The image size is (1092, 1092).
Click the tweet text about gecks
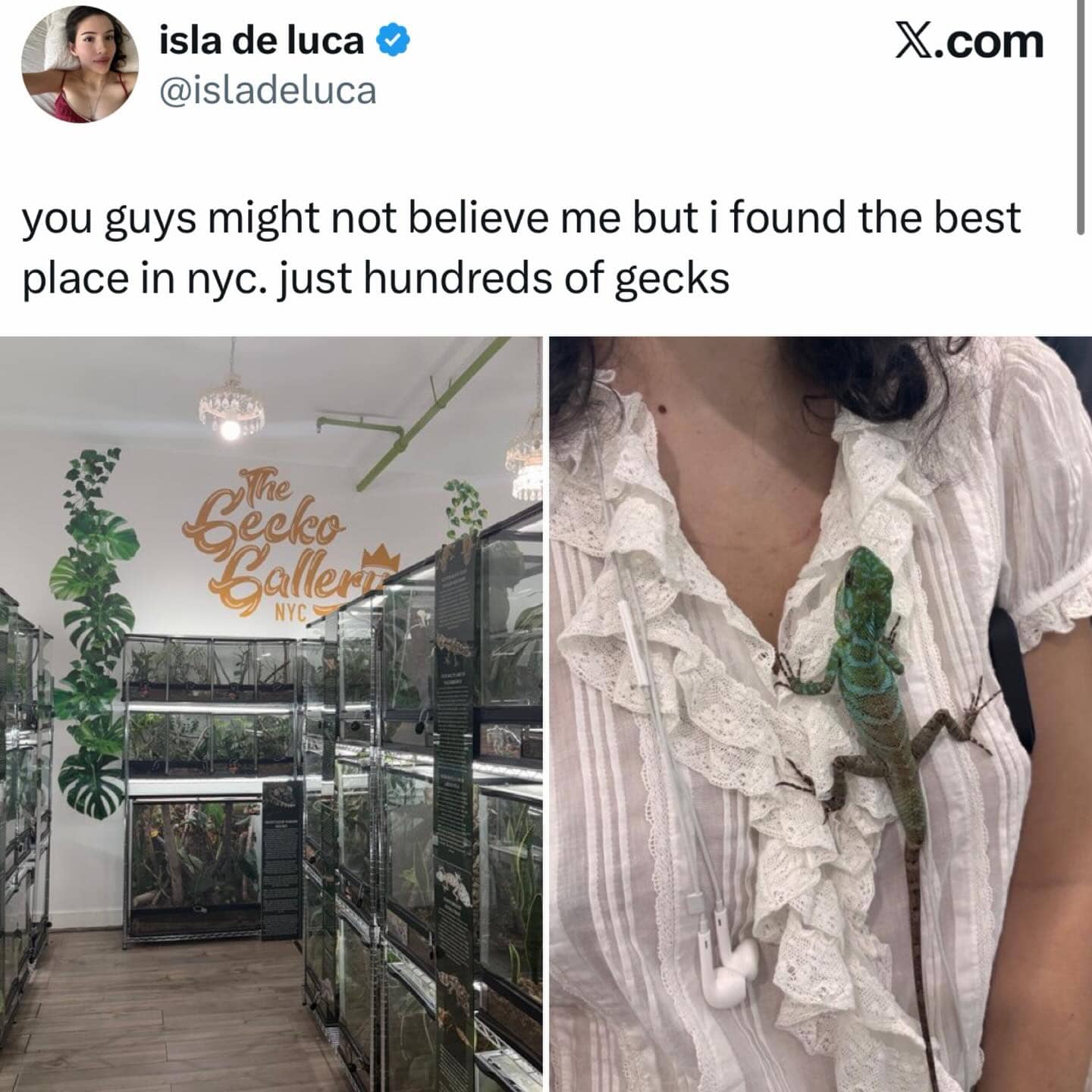(521, 248)
